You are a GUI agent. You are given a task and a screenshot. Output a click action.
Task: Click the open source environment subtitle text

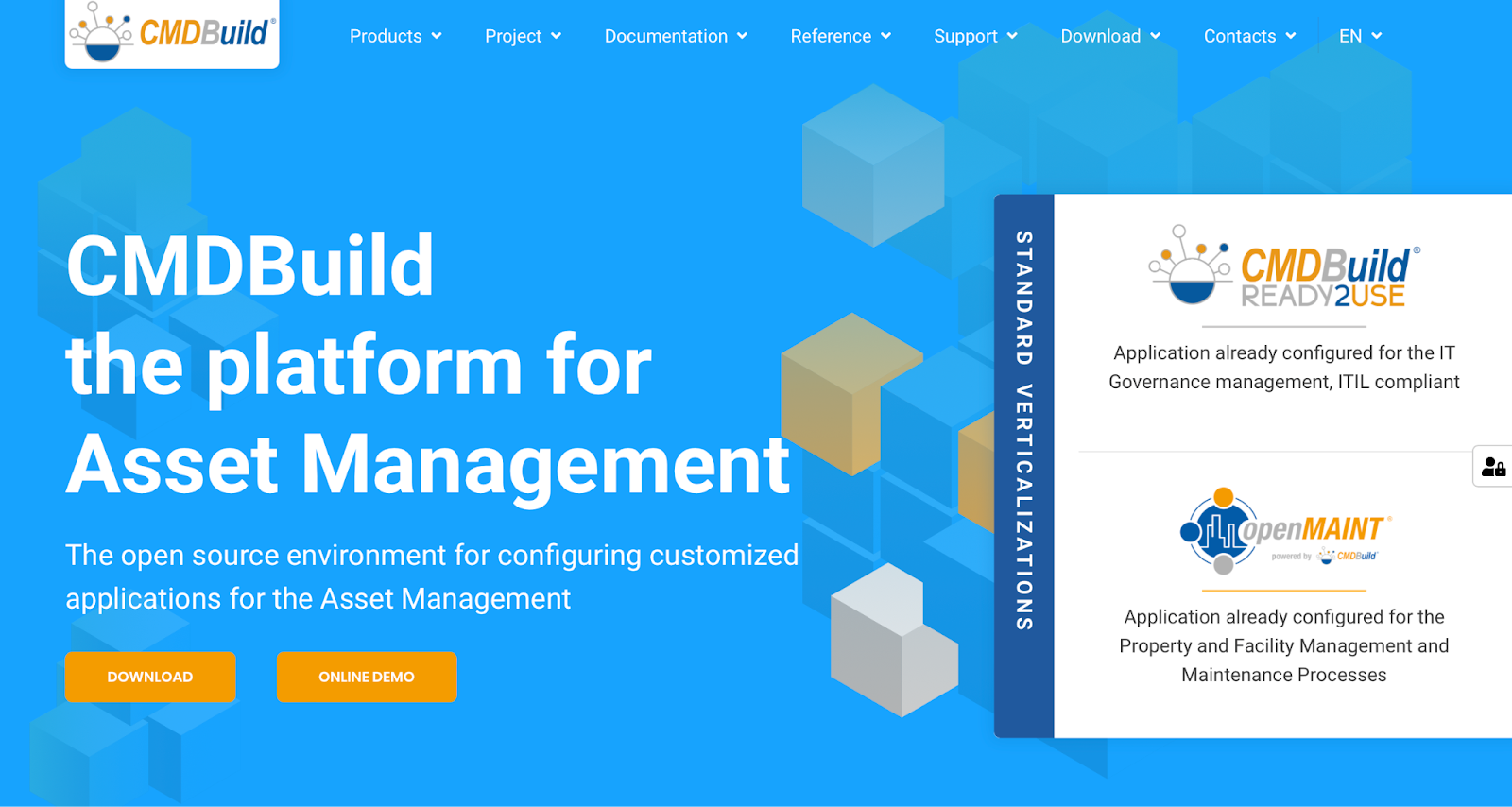click(x=432, y=576)
